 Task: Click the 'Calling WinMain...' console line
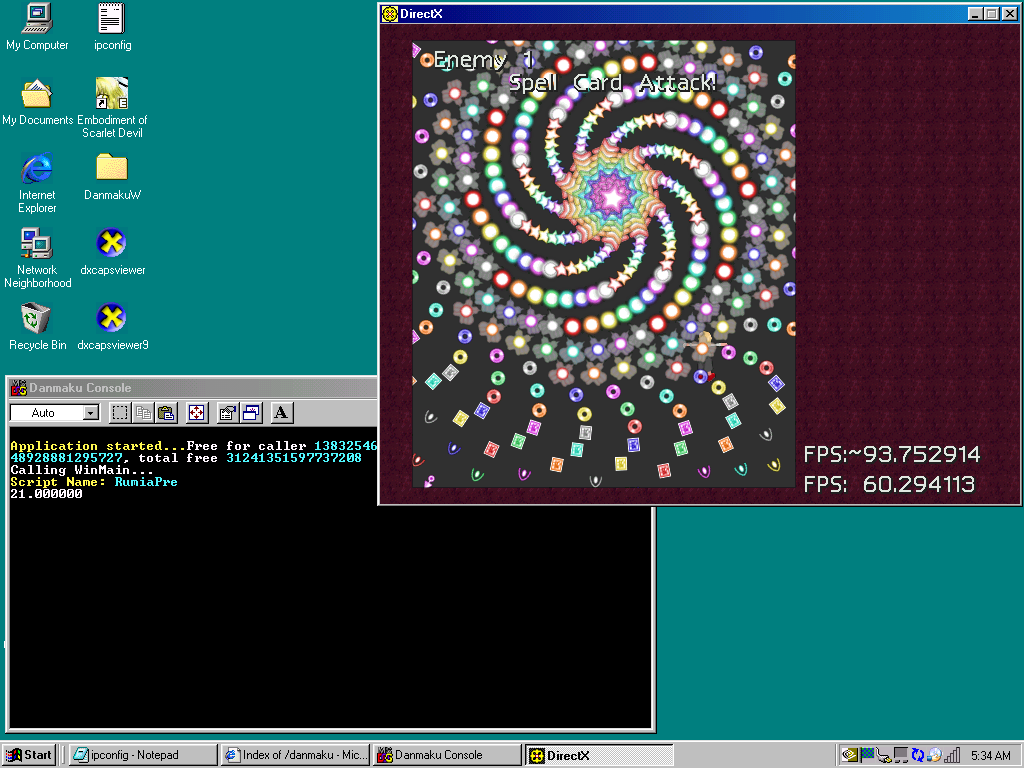[x=82, y=470]
